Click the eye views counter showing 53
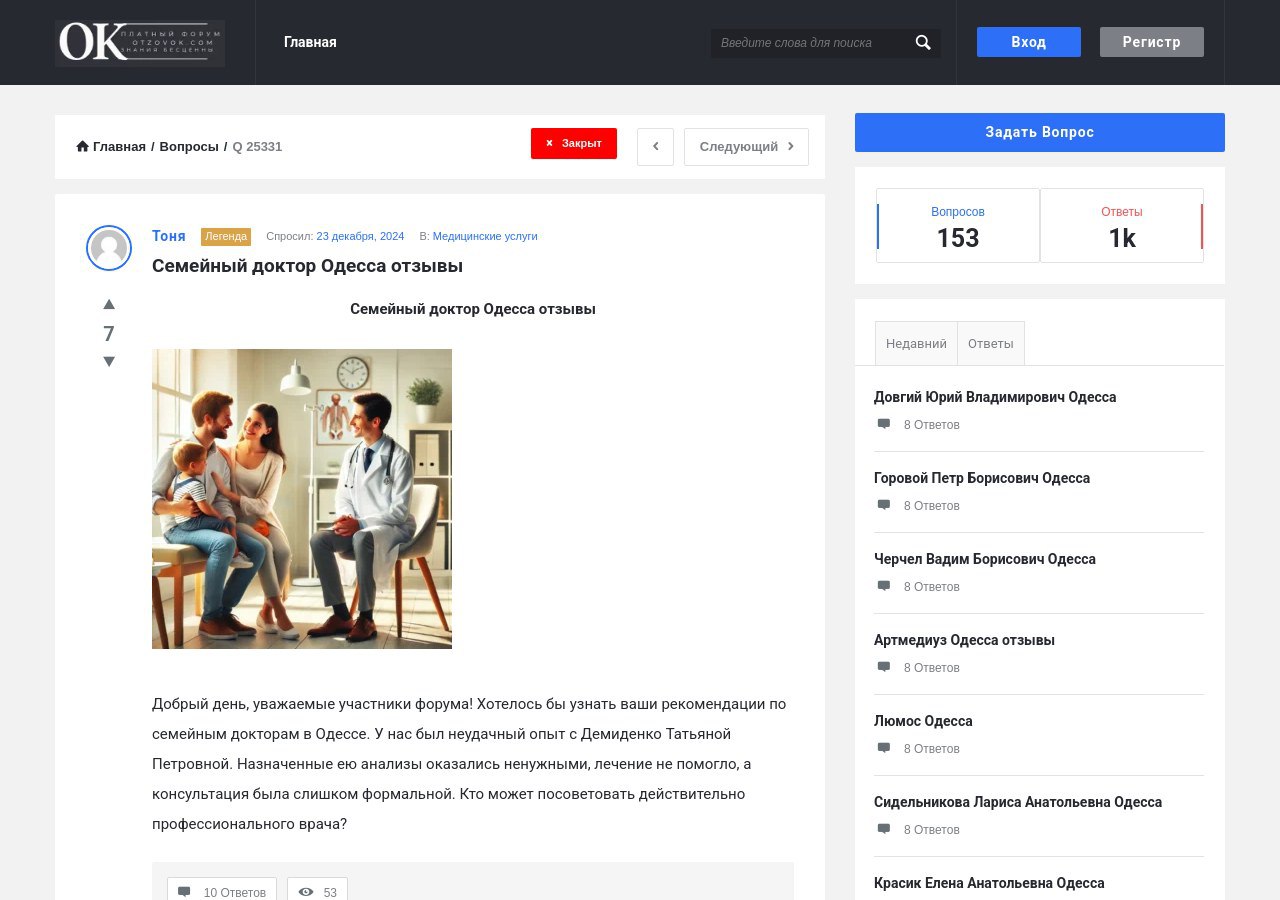Viewport: 1280px width, 900px height. 317,891
